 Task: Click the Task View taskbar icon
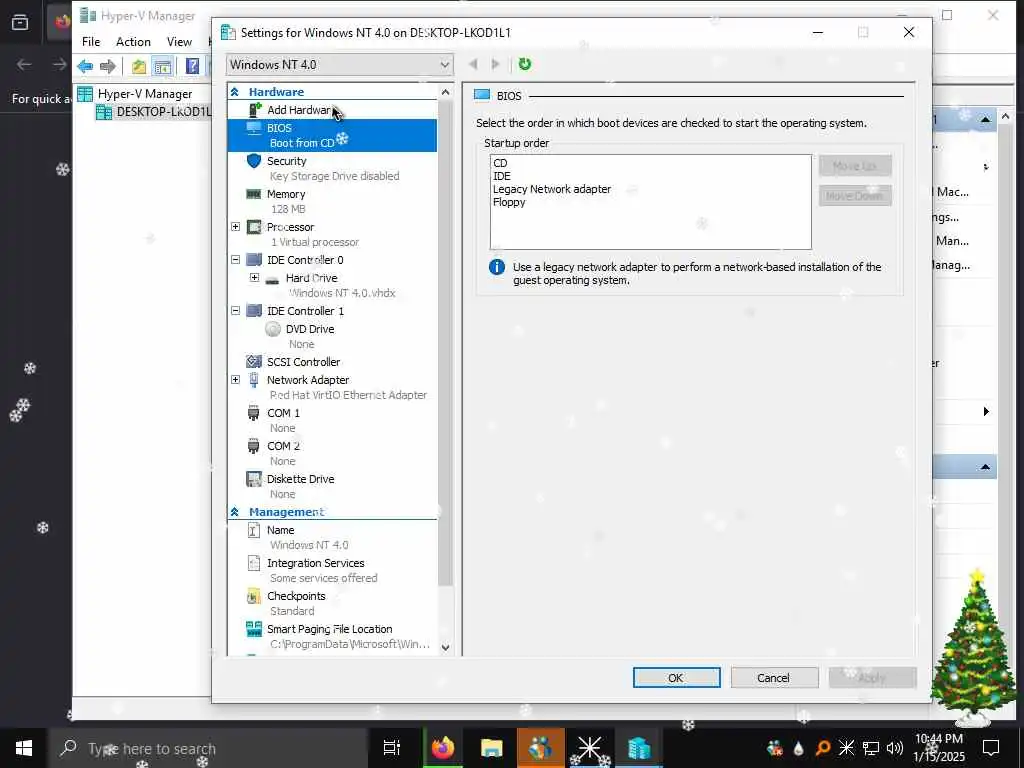coord(392,748)
